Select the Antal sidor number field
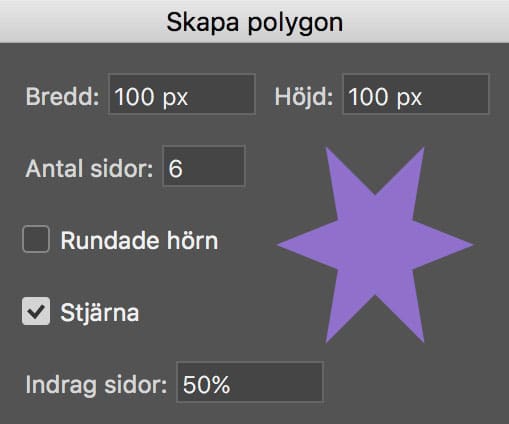This screenshot has width=509, height=424. click(204, 166)
